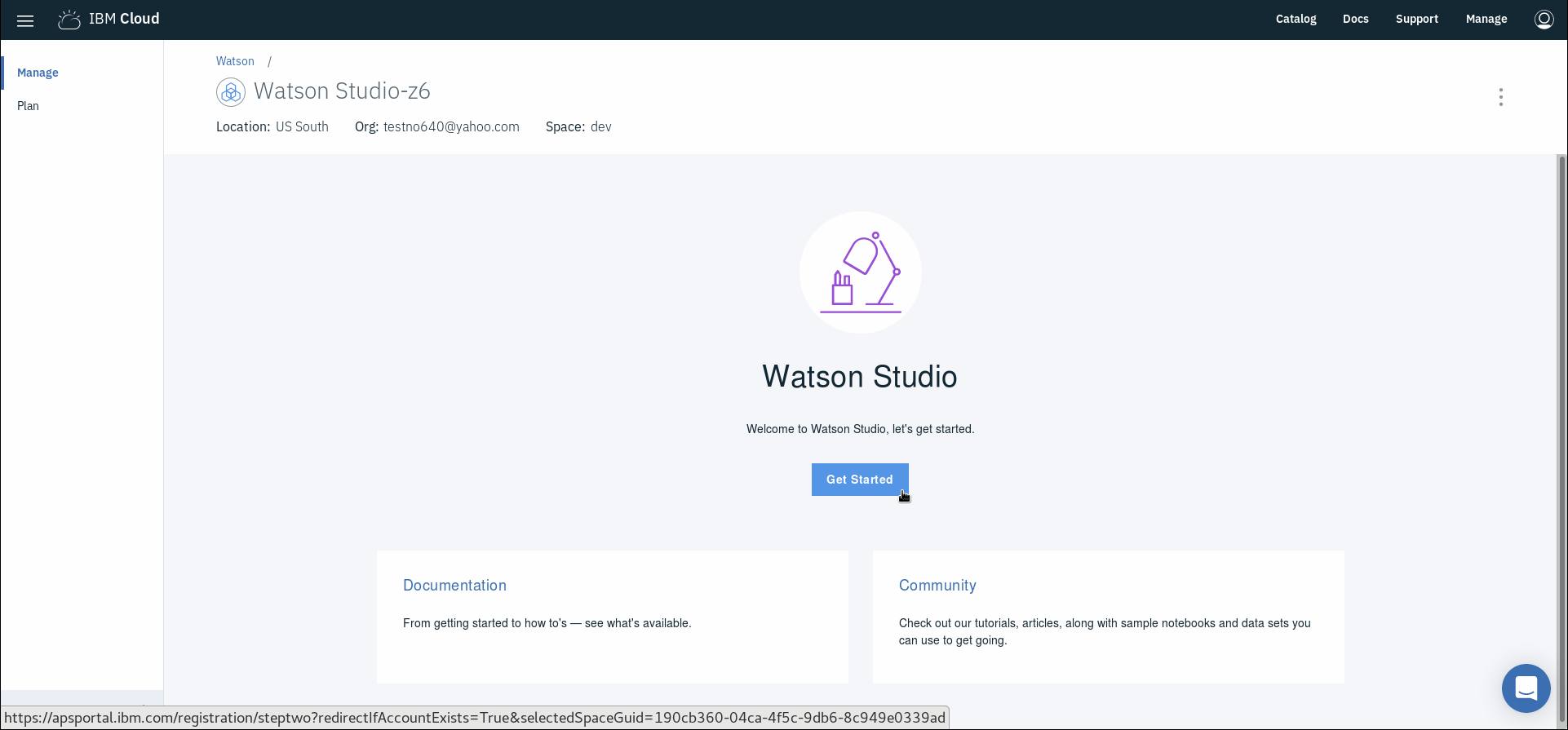Image resolution: width=1568 pixels, height=730 pixels.
Task: Click Documentation description about how to's
Action: (x=547, y=623)
